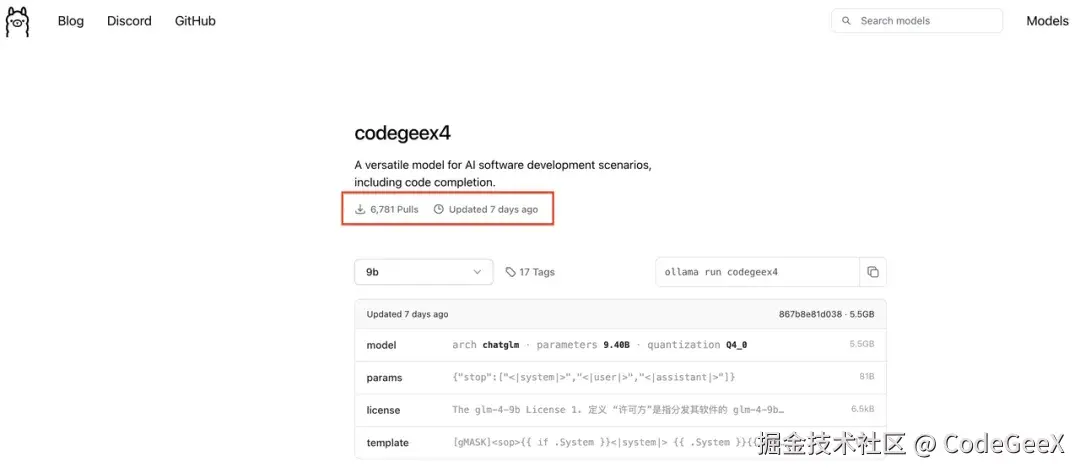Image resolution: width=1080 pixels, height=473 pixels.
Task: Open the params file row
Action: pyautogui.click(x=621, y=377)
